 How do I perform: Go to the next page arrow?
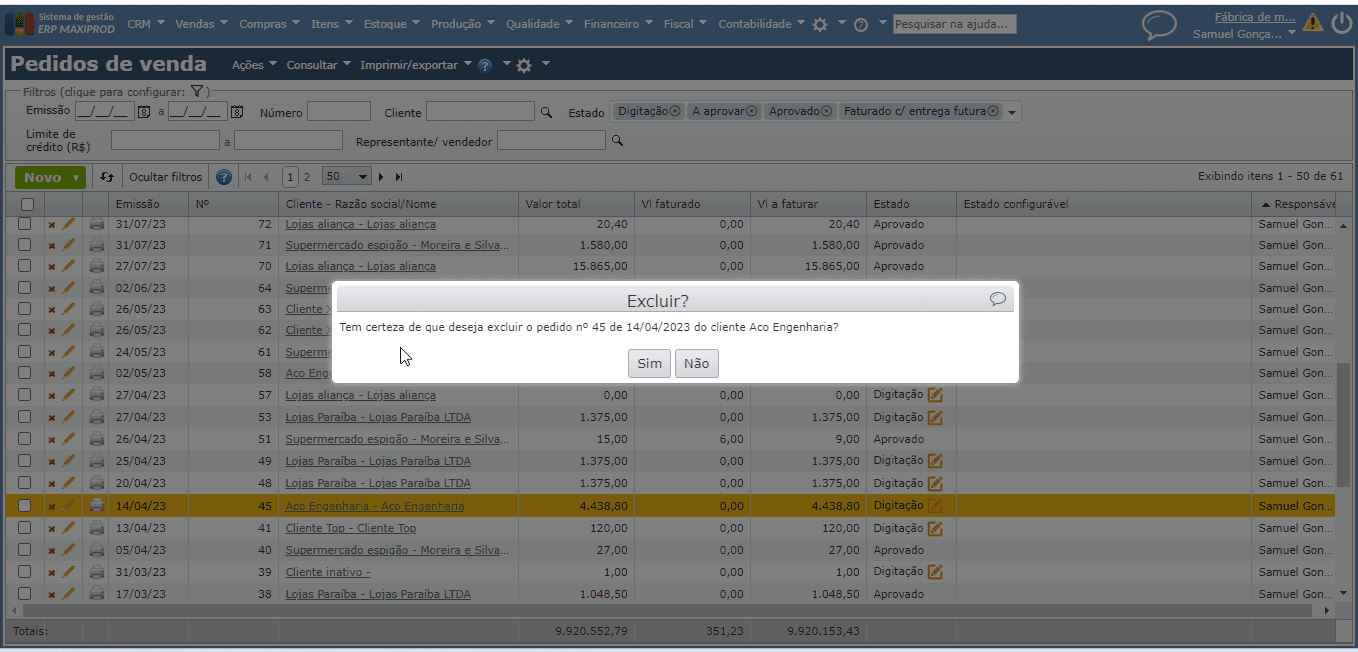click(x=381, y=177)
